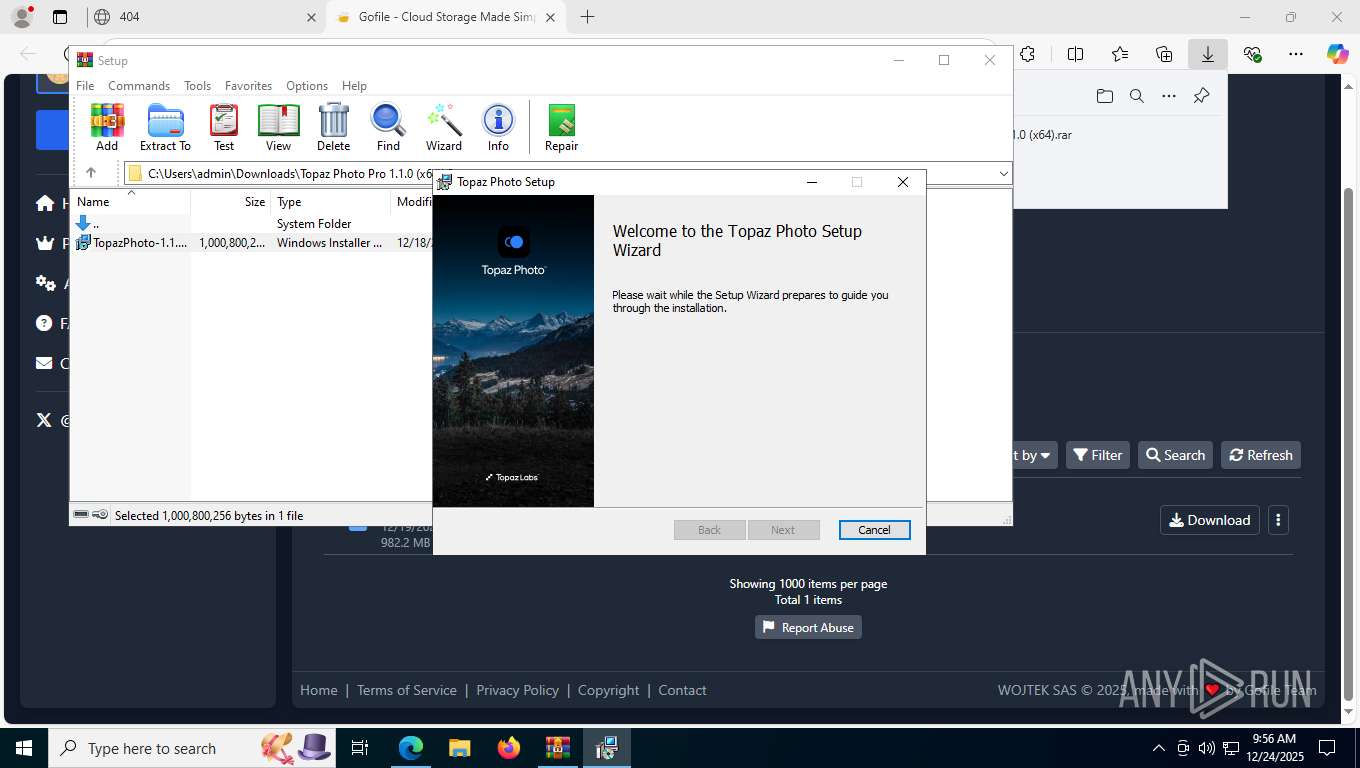Click the Gofile Filter button
Image resolution: width=1360 pixels, height=768 pixels.
[1097, 455]
